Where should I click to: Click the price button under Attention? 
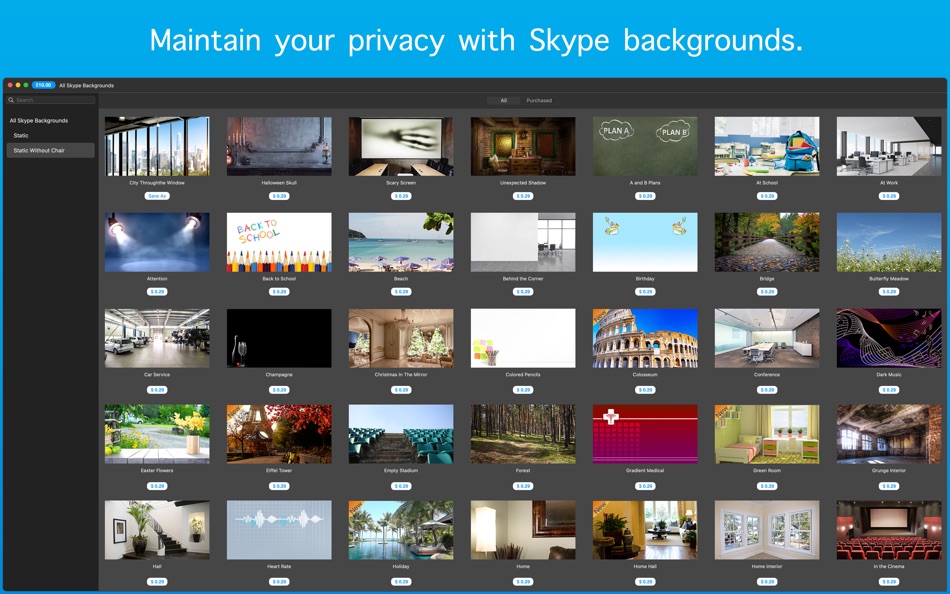[x=157, y=292]
